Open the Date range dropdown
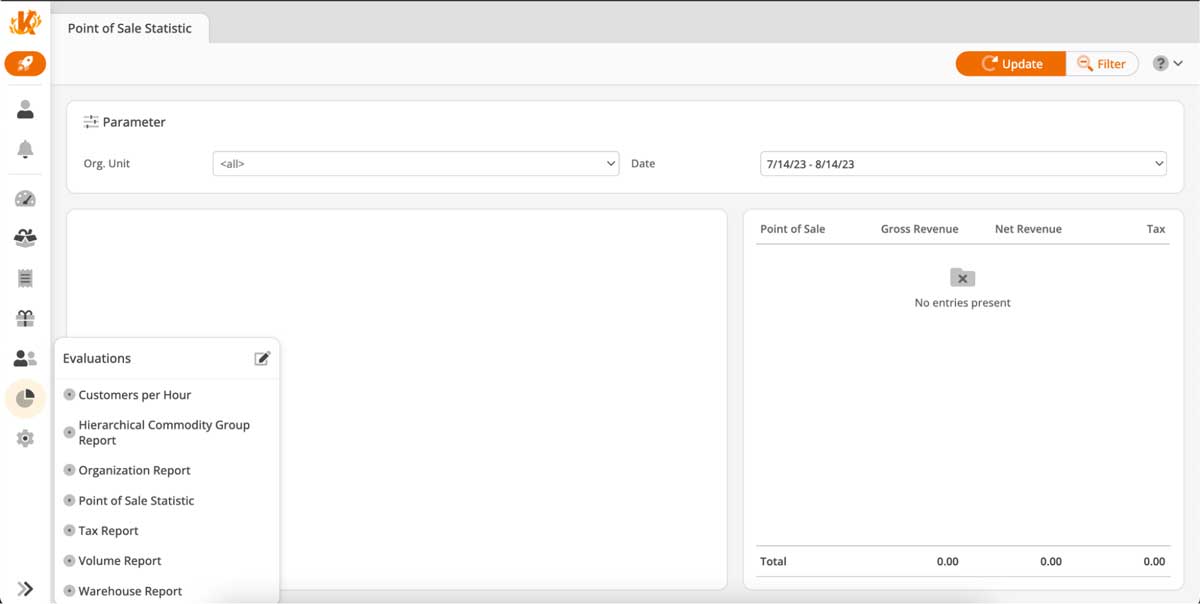 coord(963,163)
